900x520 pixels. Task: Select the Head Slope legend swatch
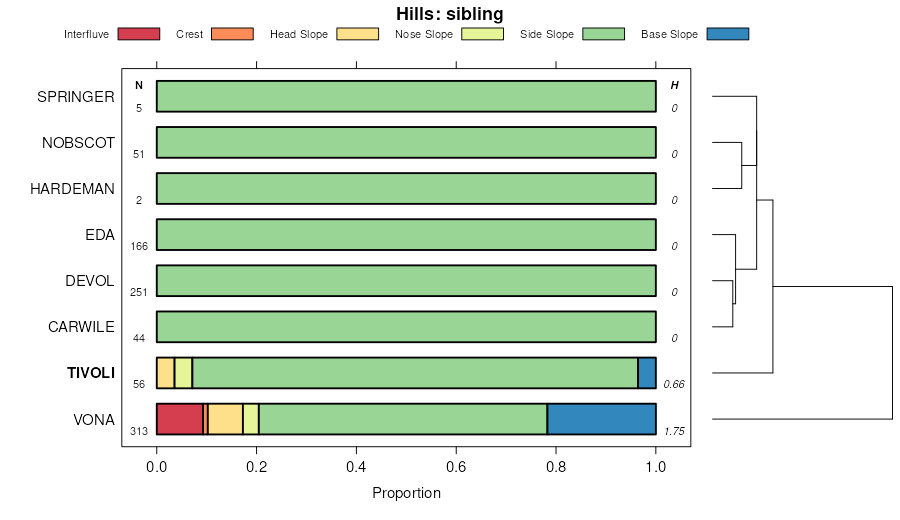(357, 34)
